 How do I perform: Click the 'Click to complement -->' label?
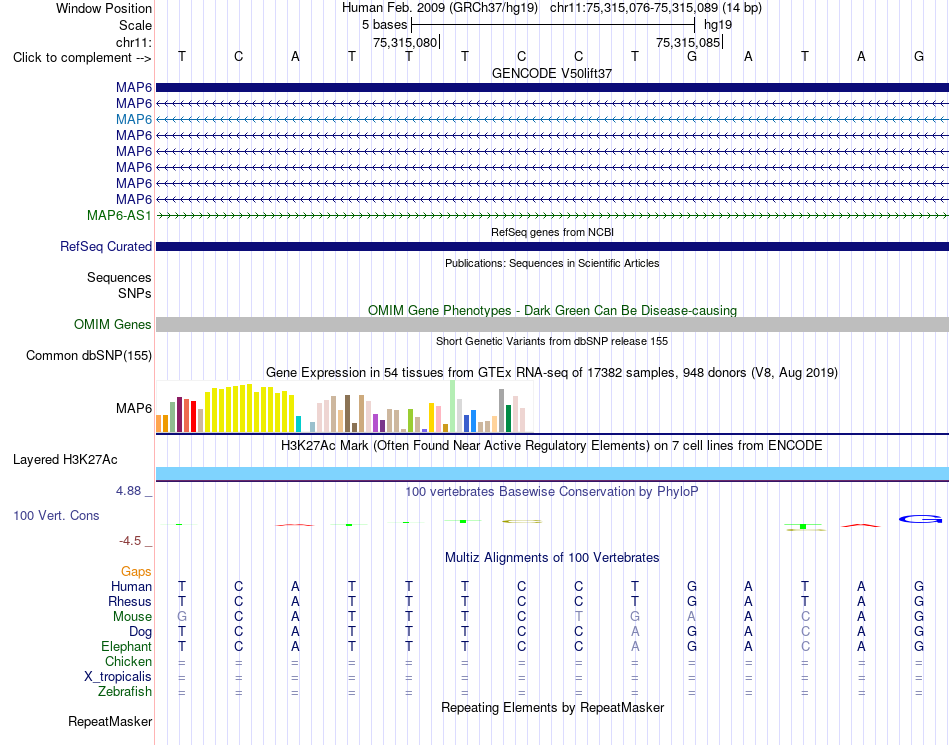click(82, 58)
